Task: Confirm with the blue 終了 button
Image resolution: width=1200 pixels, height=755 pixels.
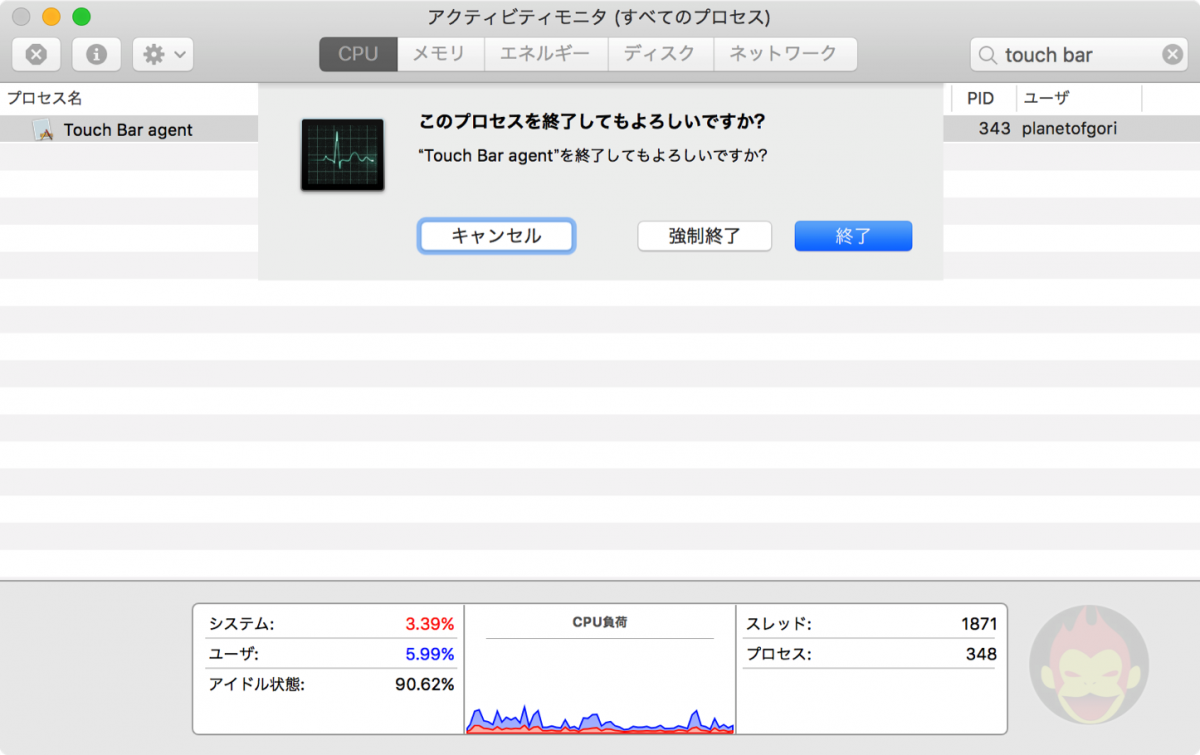Action: pyautogui.click(x=853, y=236)
